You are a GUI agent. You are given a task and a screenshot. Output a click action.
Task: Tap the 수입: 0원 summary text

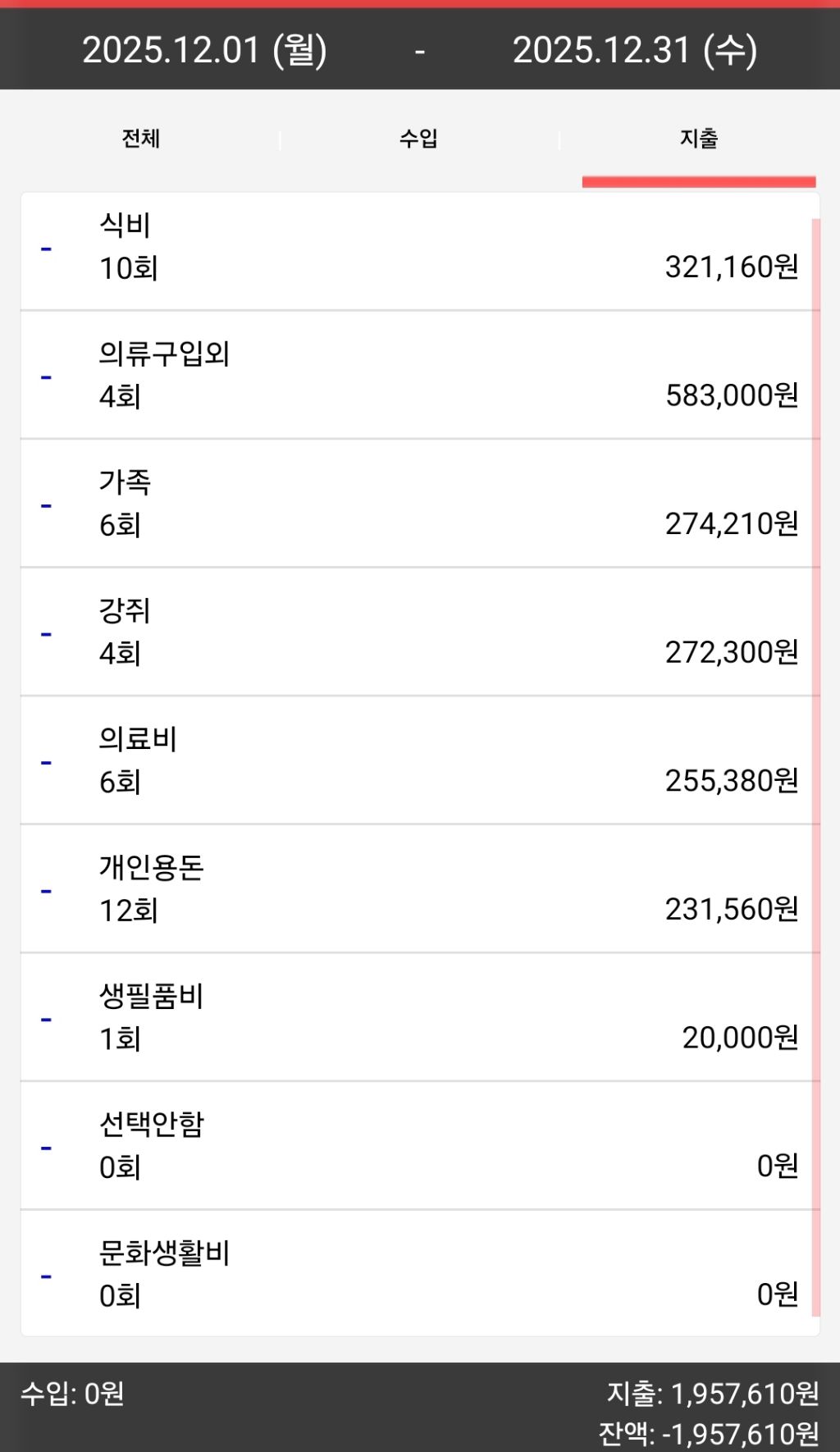click(72, 1393)
